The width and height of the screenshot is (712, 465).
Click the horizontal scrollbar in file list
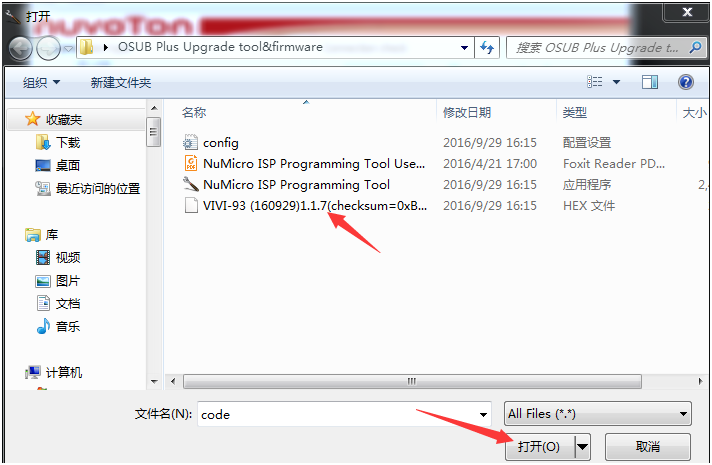[x=412, y=381]
